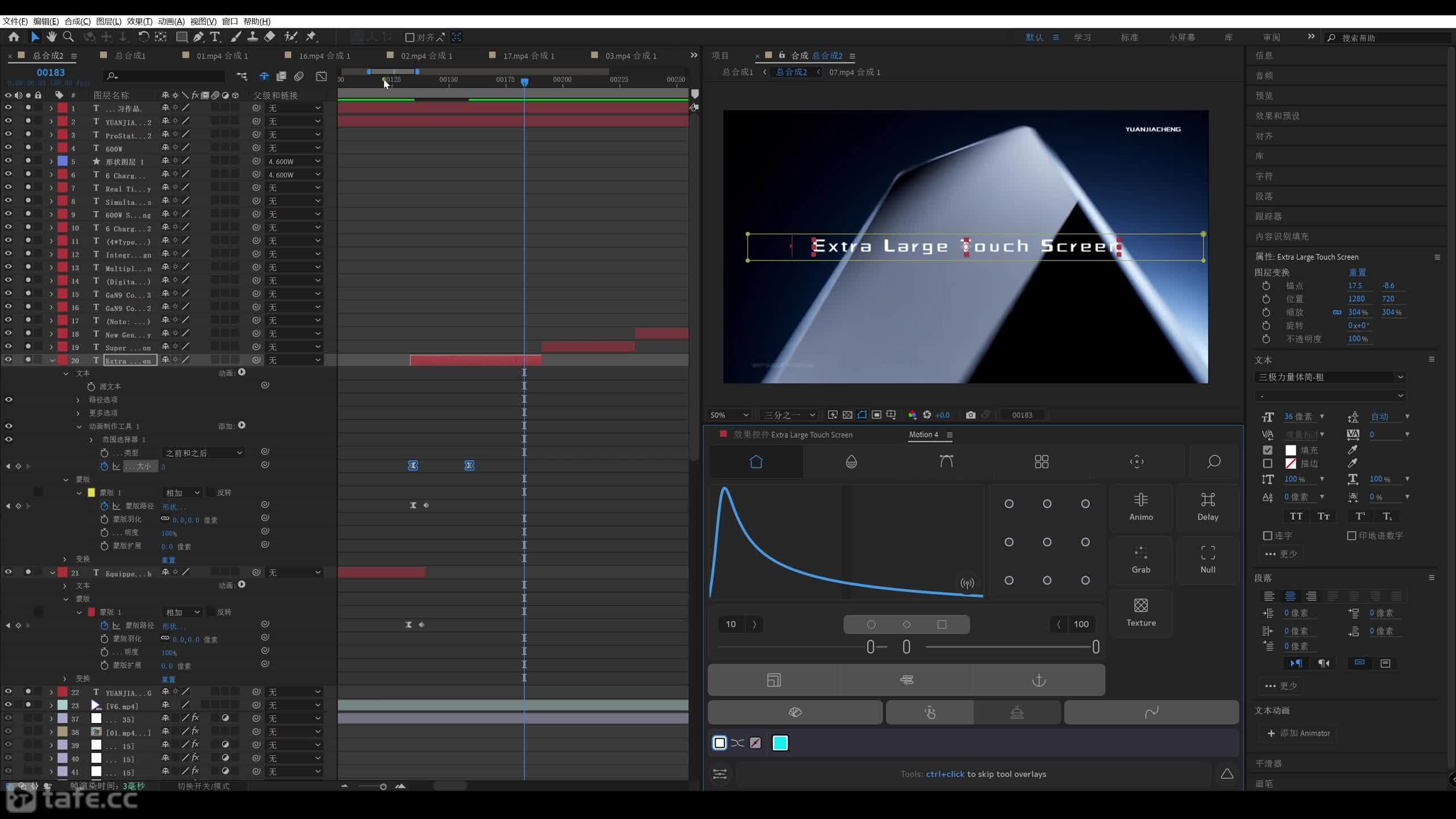Screen dimensions: 1456x819
Task: Click the Home icon in toolbar
Action: (x=14, y=37)
